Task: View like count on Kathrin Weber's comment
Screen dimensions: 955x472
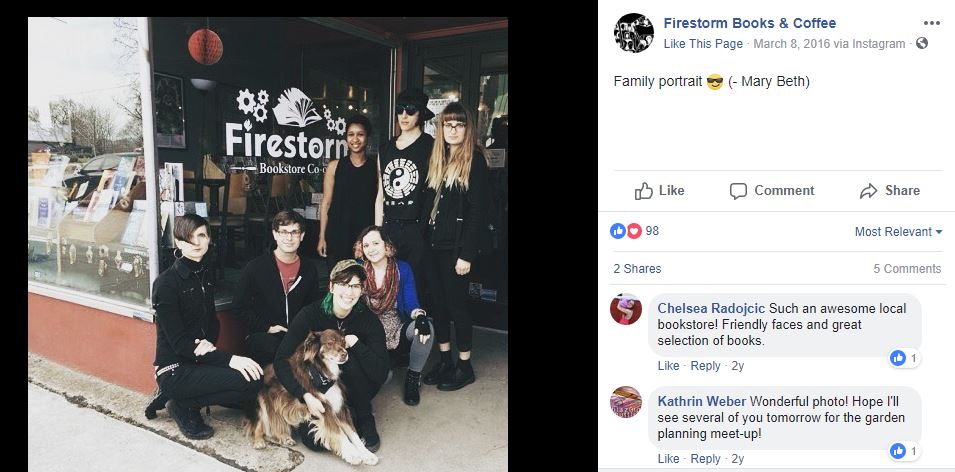Action: tap(904, 451)
